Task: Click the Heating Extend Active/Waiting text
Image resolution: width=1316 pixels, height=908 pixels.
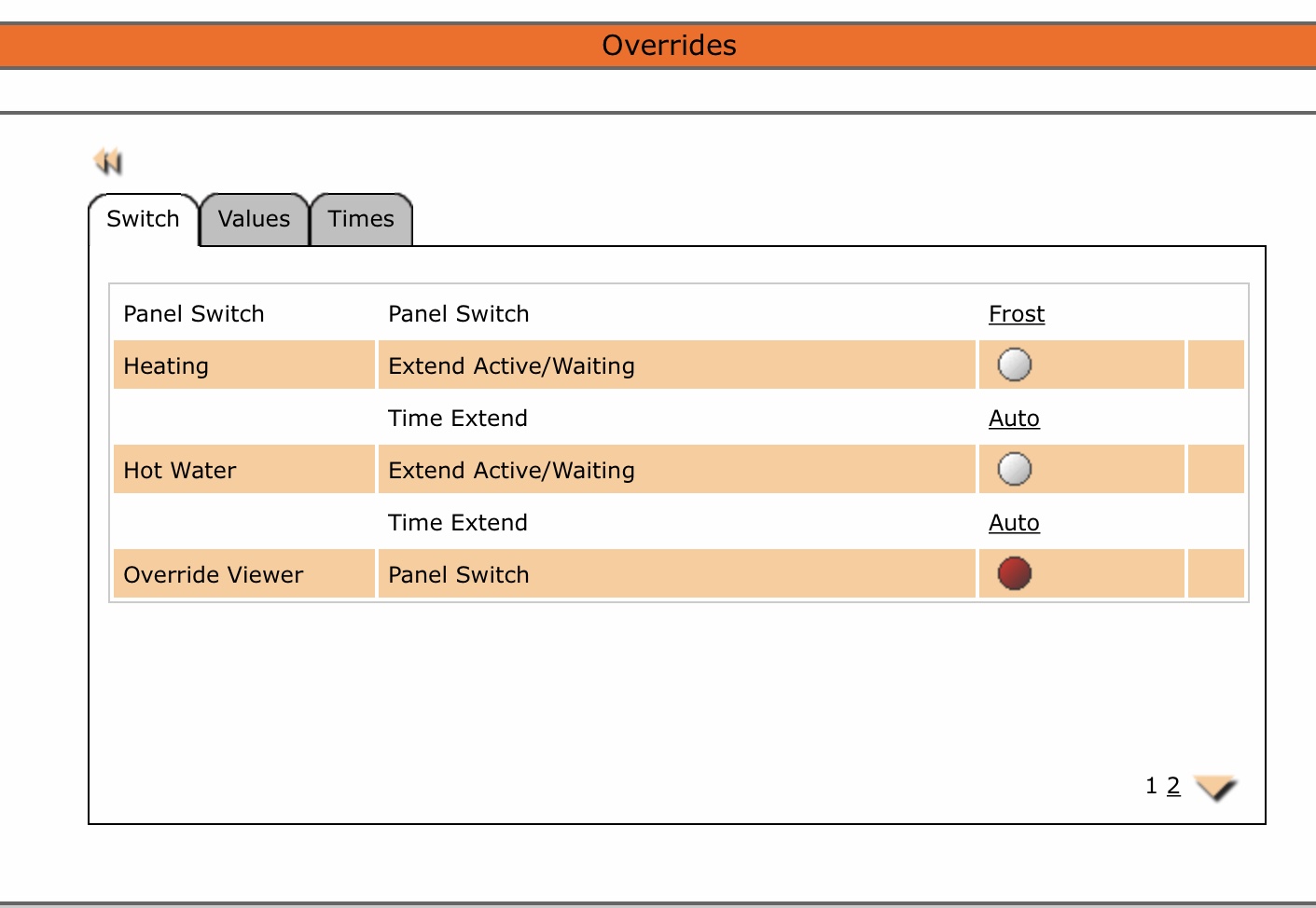Action: coord(511,366)
